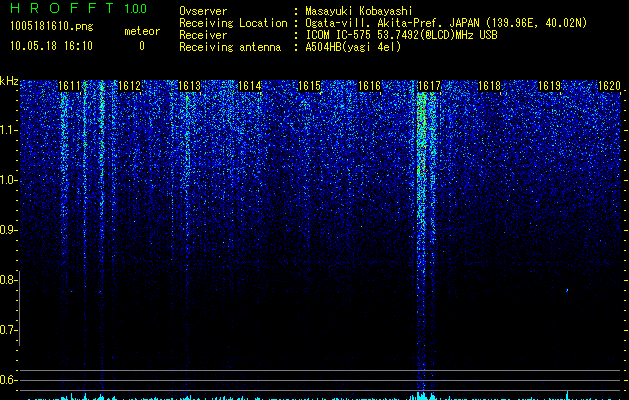Click the Receiving antenna label
This screenshot has height=400, width=629.
pos(230,47)
